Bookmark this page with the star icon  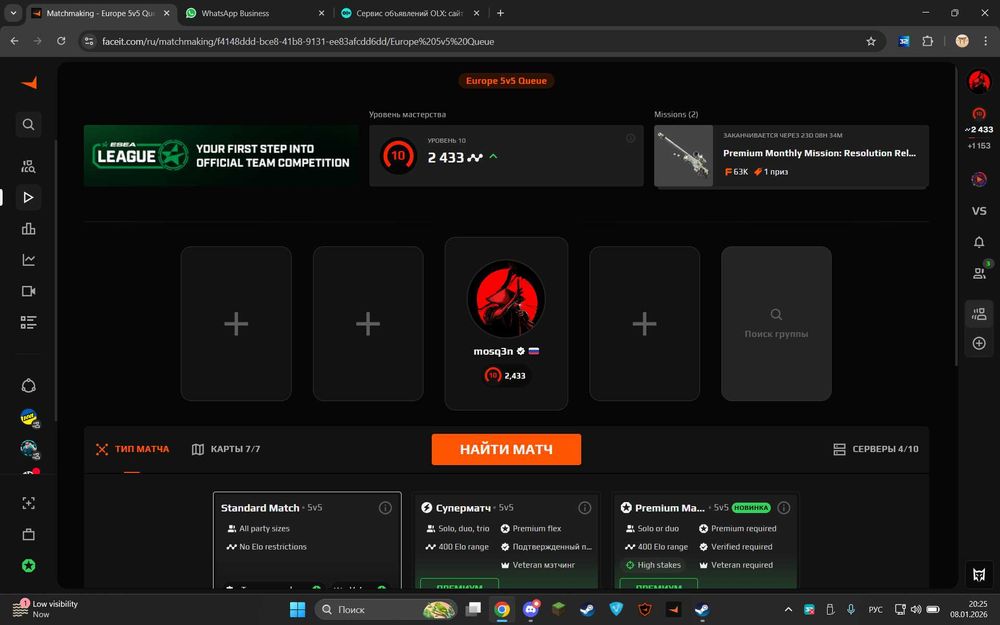[871, 41]
